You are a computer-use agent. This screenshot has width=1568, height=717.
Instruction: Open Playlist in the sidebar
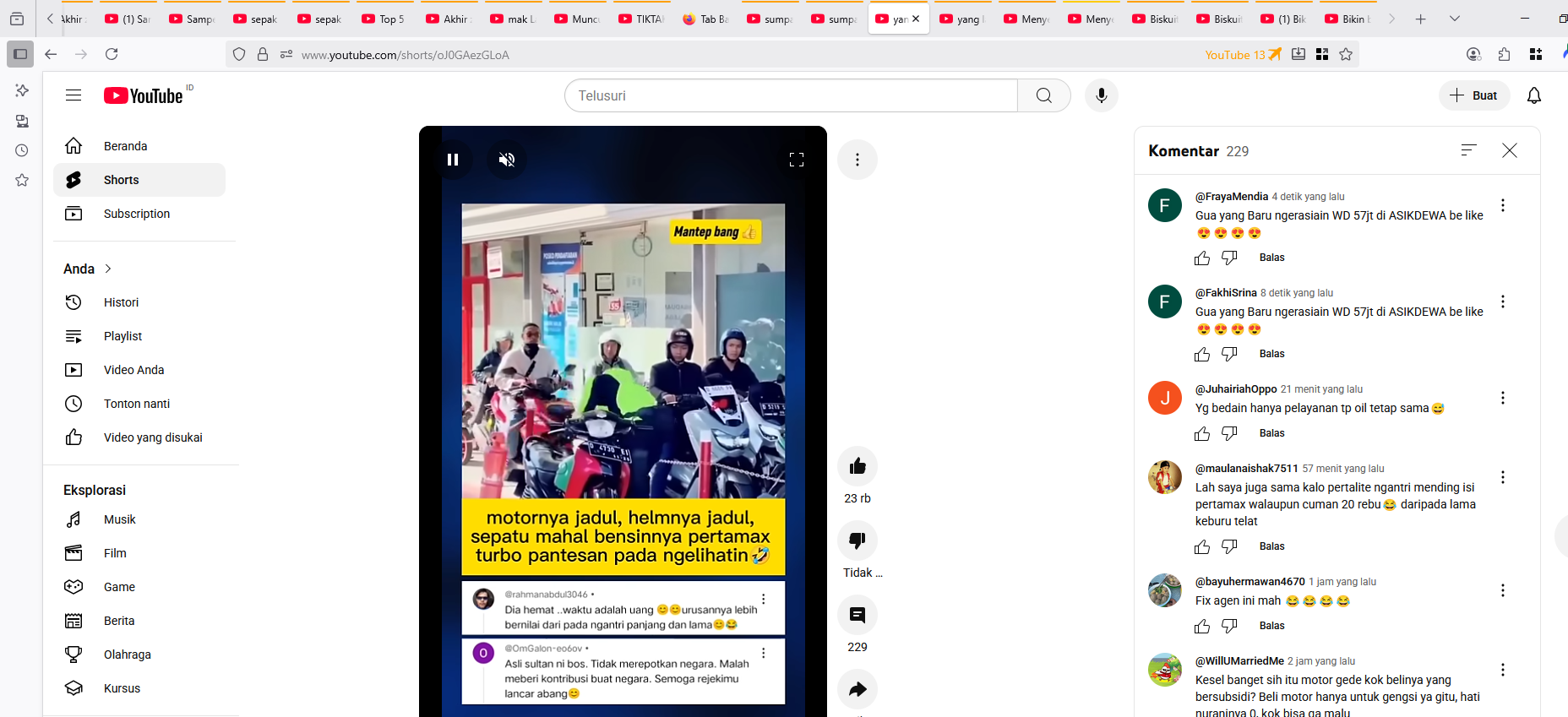(139, 336)
